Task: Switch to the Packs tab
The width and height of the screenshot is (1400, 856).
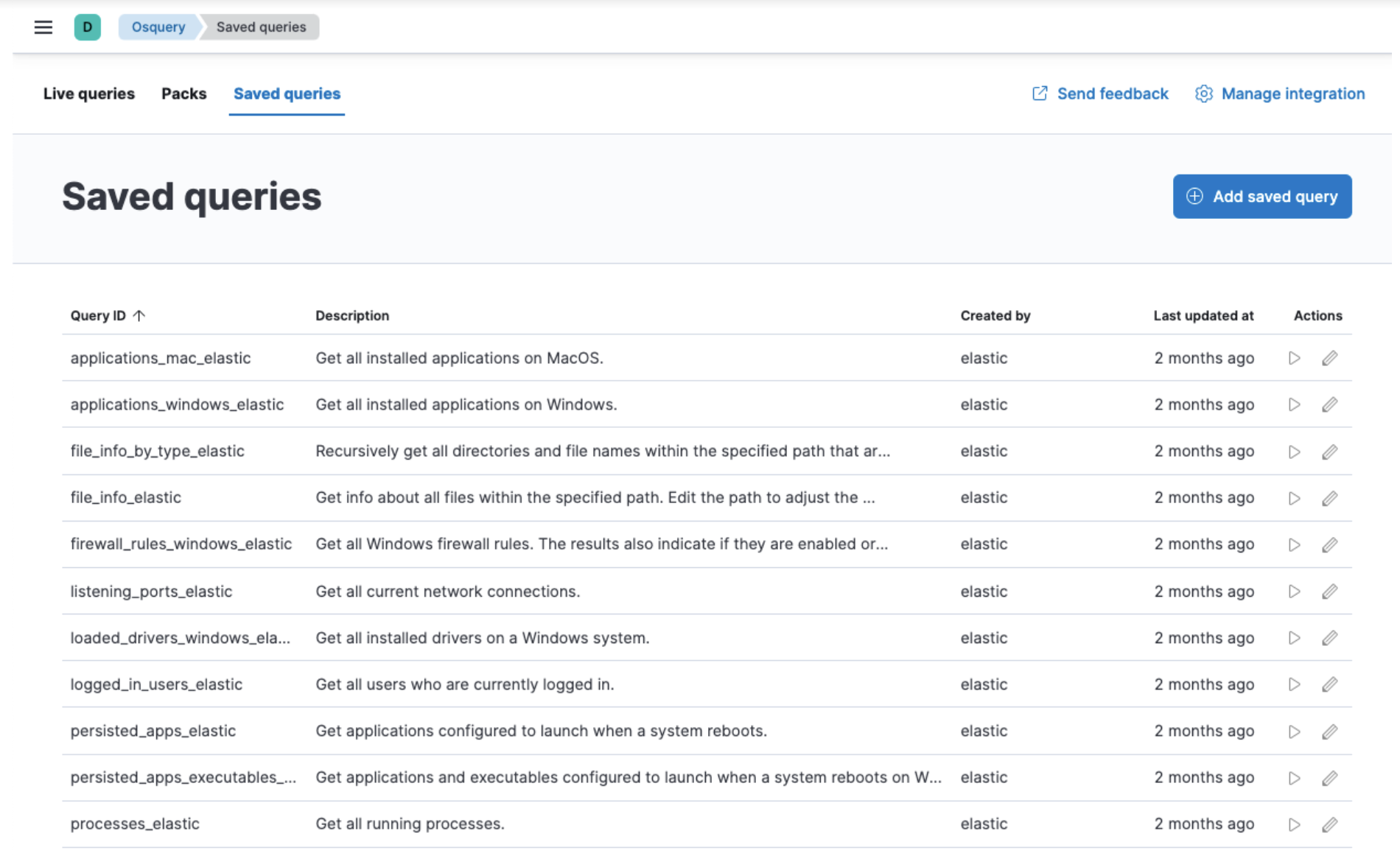Action: [183, 94]
